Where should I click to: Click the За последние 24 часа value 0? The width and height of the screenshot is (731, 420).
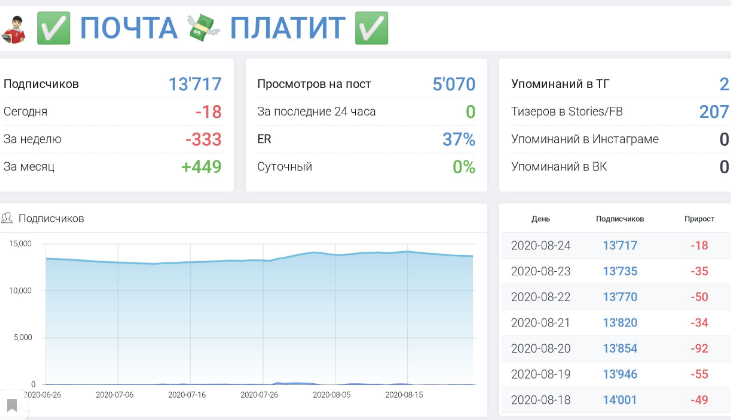pos(470,112)
